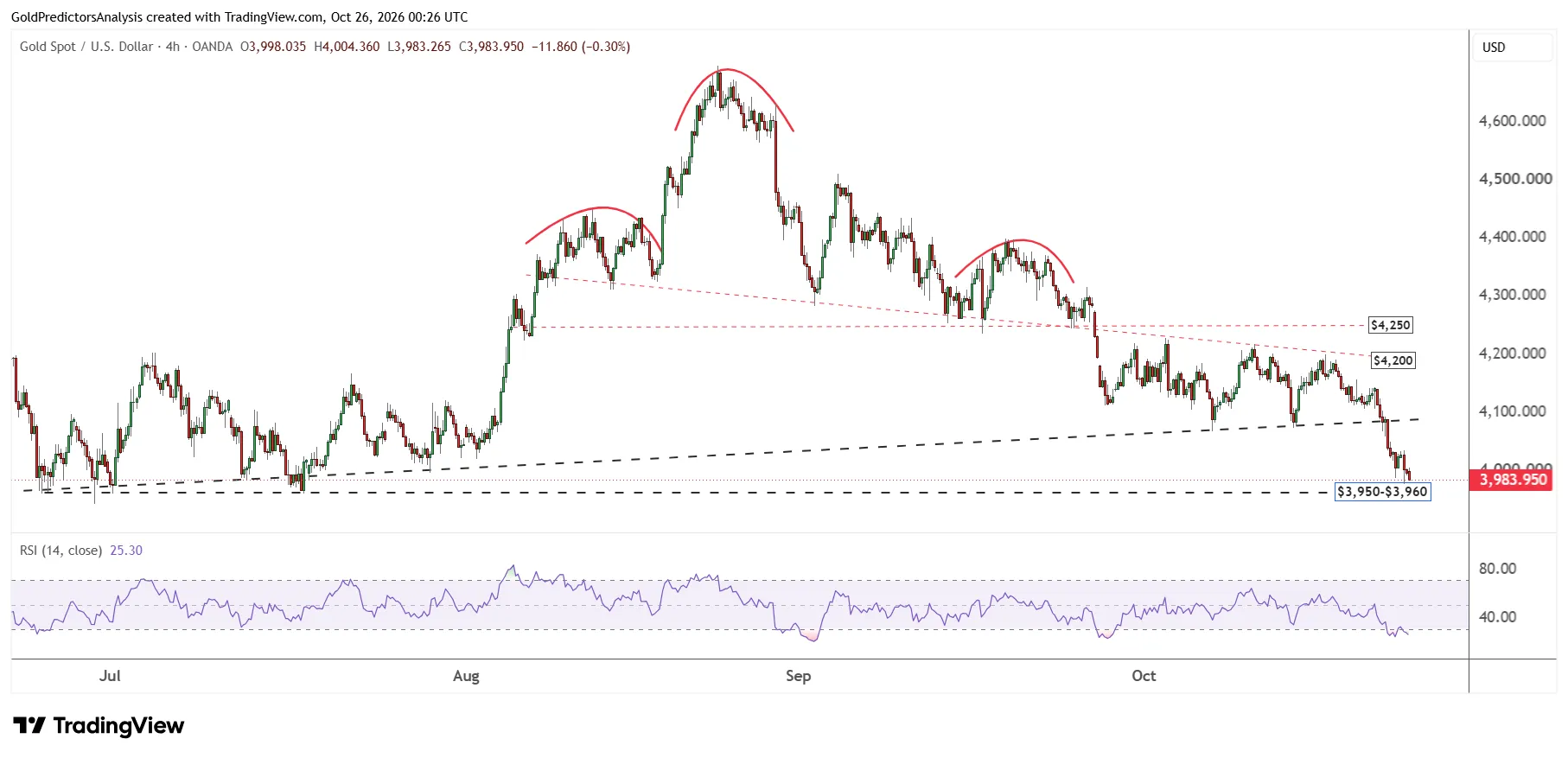Click the RSI 40.00 scale label

(x=1497, y=617)
